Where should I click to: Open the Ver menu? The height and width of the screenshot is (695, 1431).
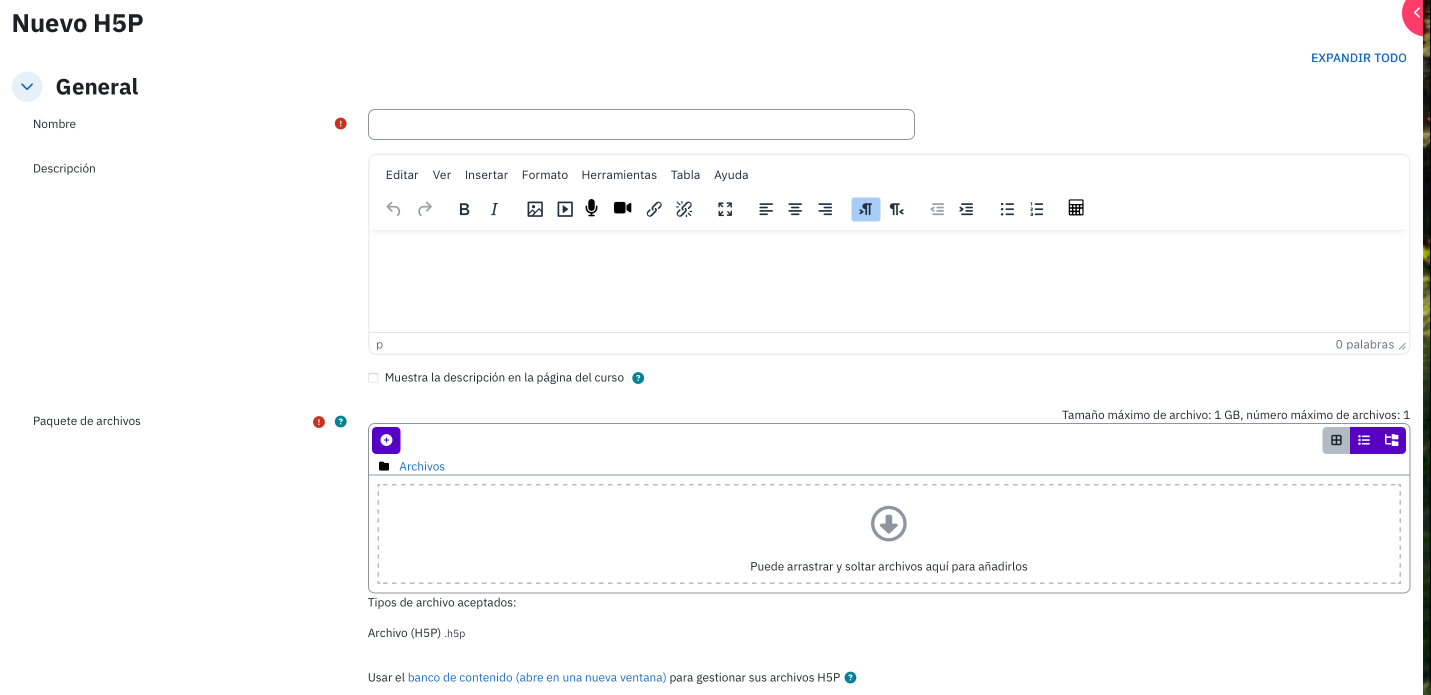442,175
